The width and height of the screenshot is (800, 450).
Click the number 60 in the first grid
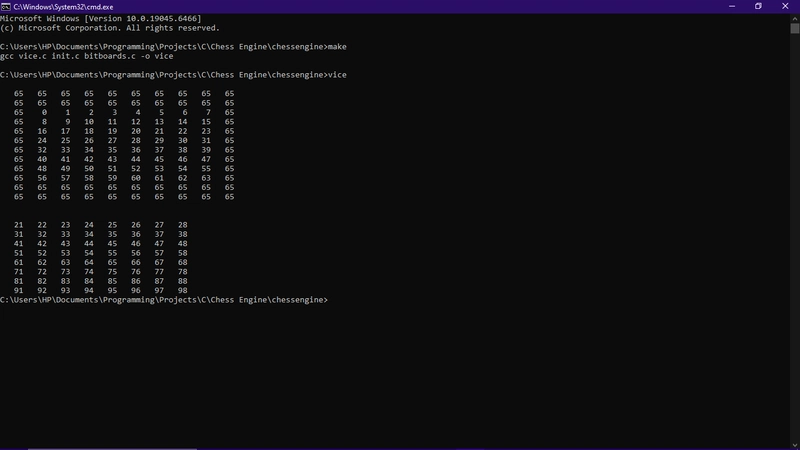[136, 178]
